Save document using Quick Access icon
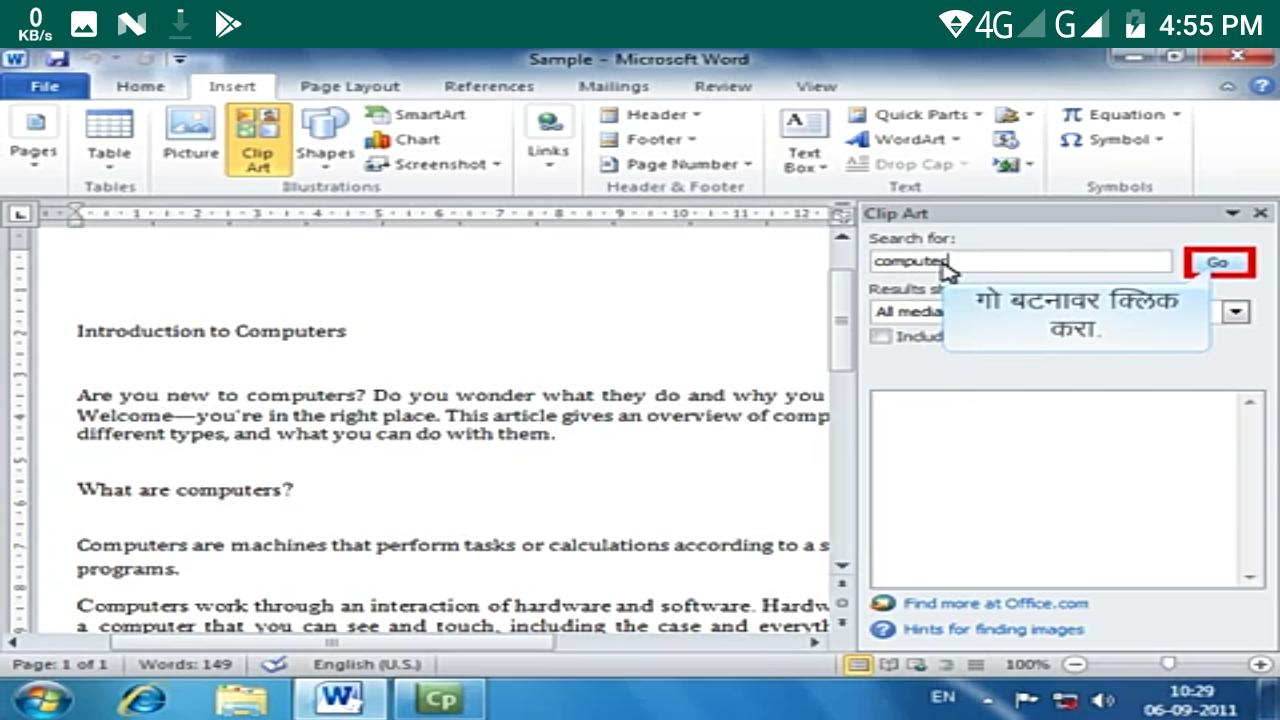Screen dimensions: 1280x720 (57, 59)
